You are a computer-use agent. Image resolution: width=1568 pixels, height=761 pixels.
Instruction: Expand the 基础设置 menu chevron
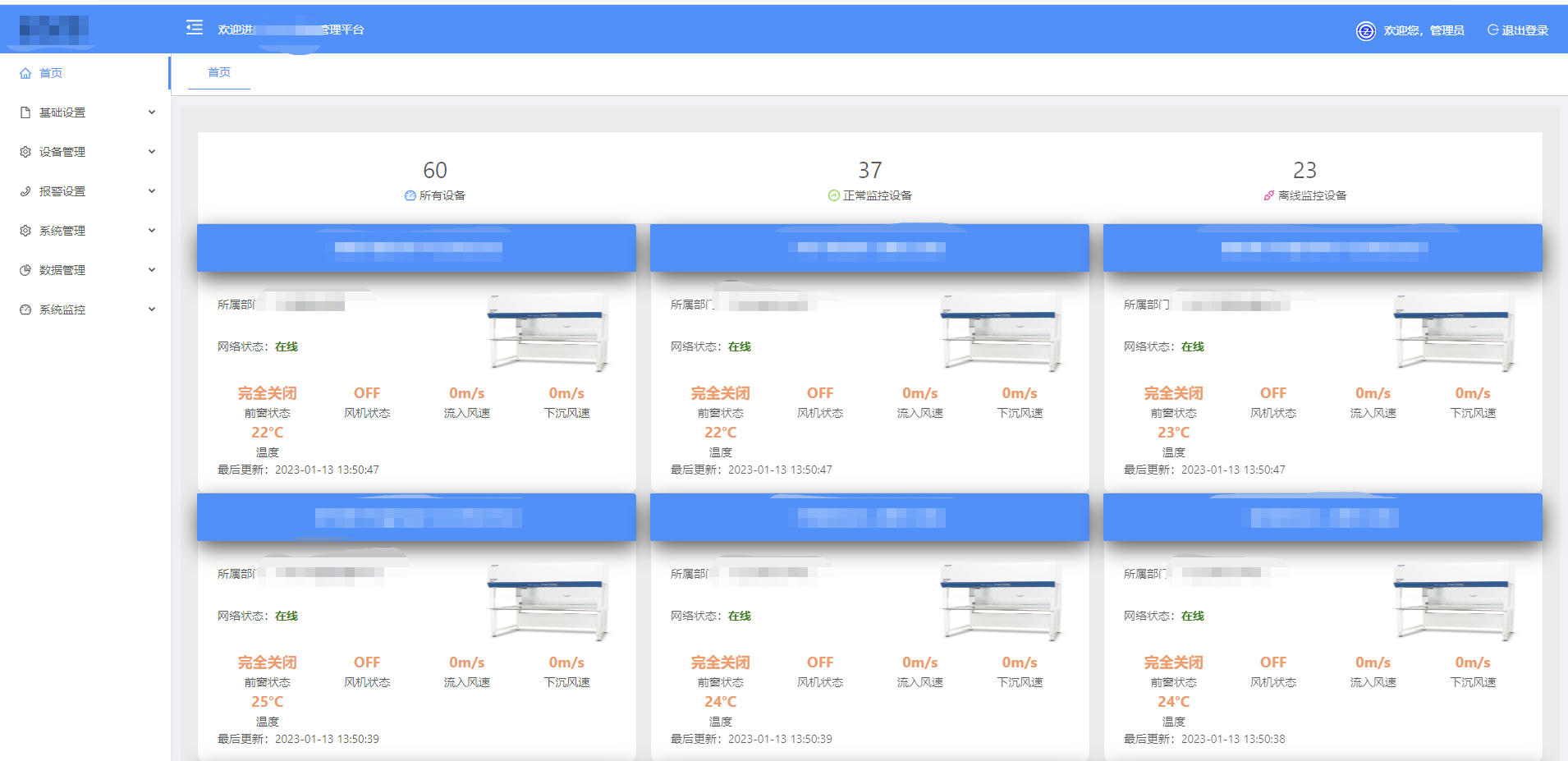pyautogui.click(x=152, y=112)
